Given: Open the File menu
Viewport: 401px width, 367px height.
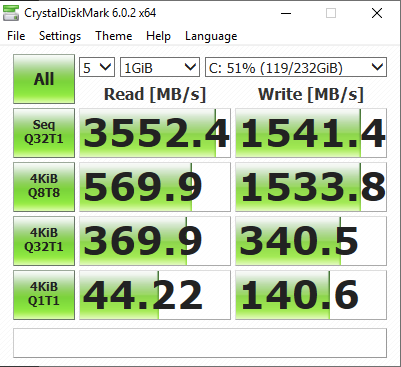Looking at the screenshot, I should [x=16, y=36].
